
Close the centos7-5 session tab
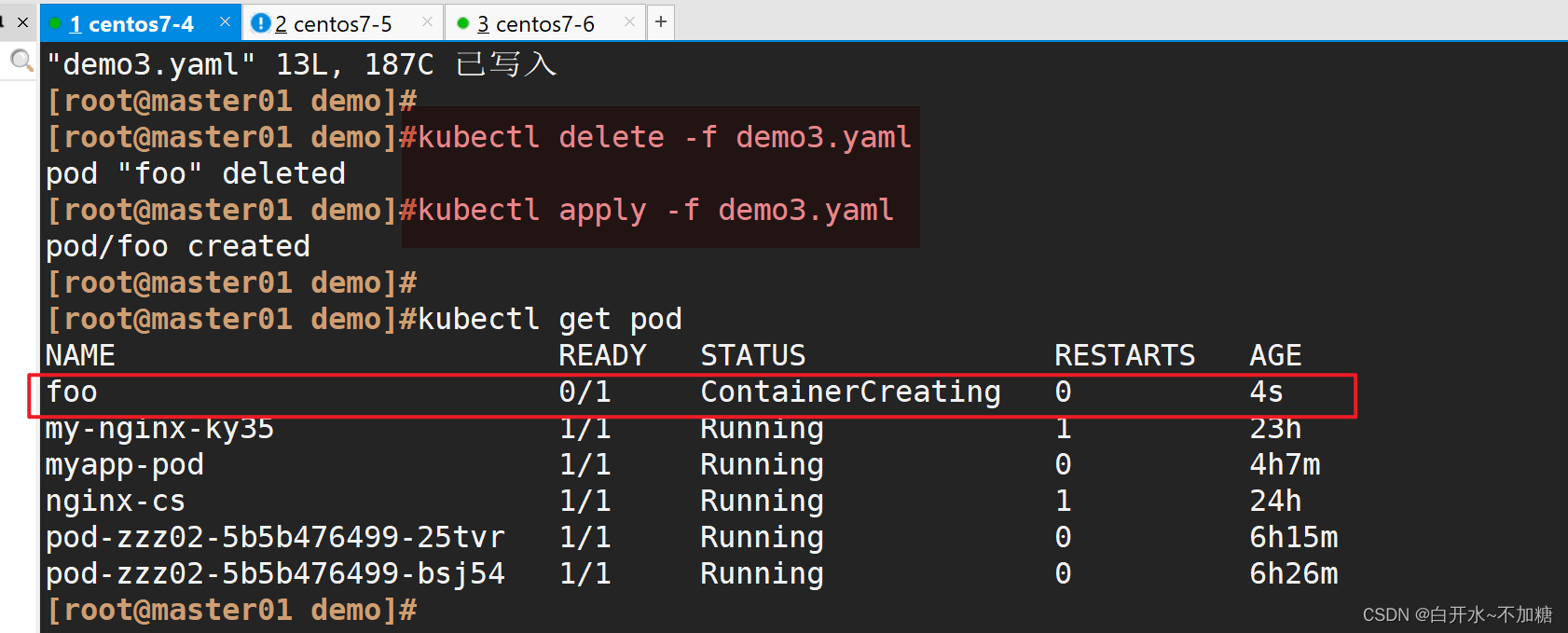(x=427, y=21)
